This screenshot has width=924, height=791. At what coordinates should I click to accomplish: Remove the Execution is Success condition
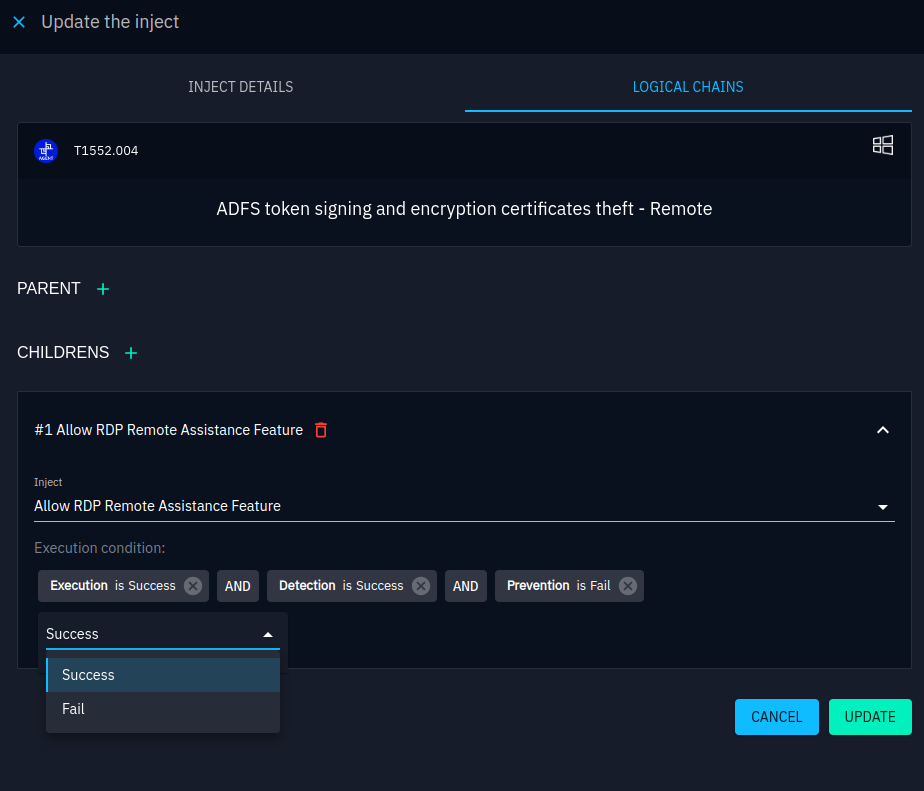(x=193, y=586)
